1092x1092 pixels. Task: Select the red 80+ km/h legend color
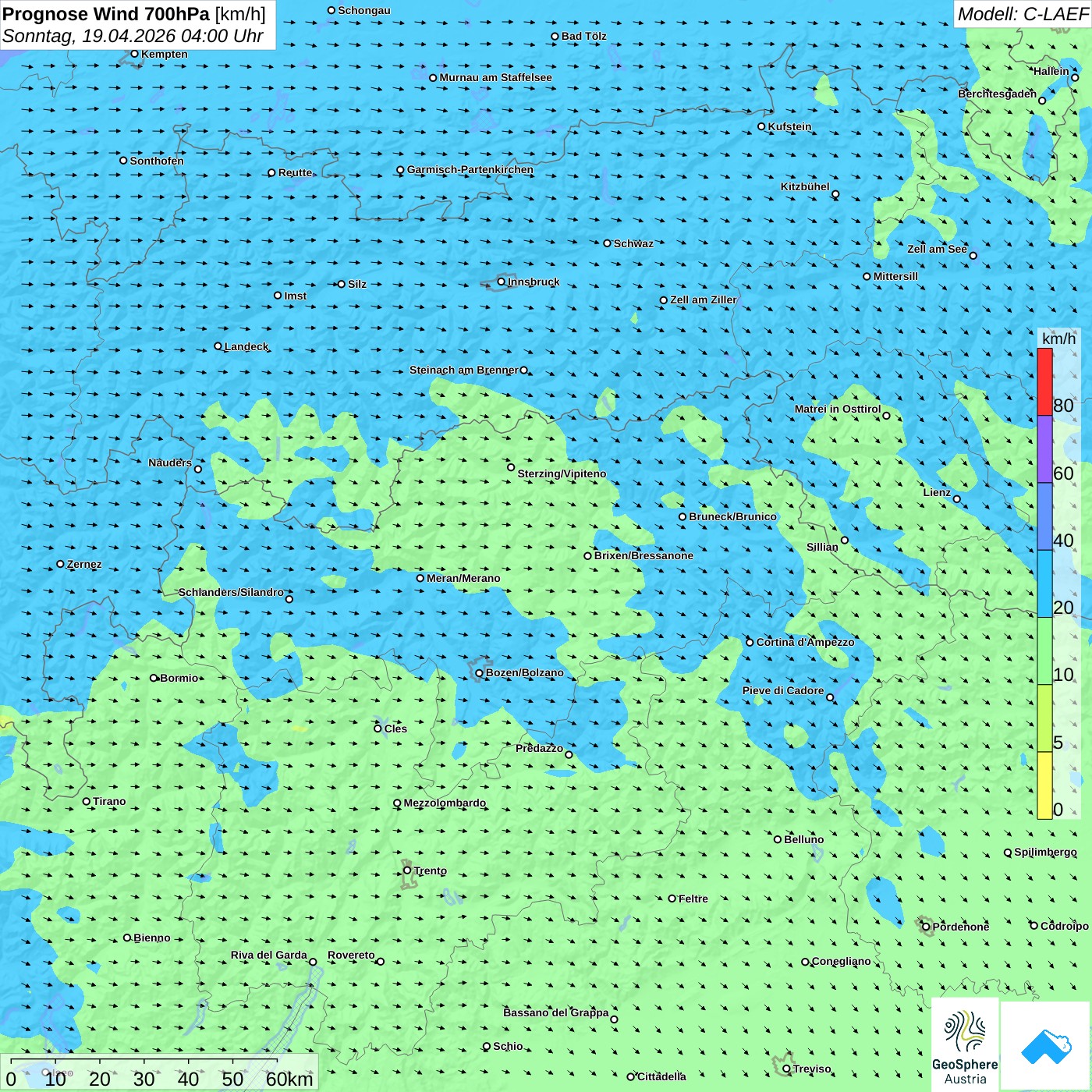click(1044, 381)
